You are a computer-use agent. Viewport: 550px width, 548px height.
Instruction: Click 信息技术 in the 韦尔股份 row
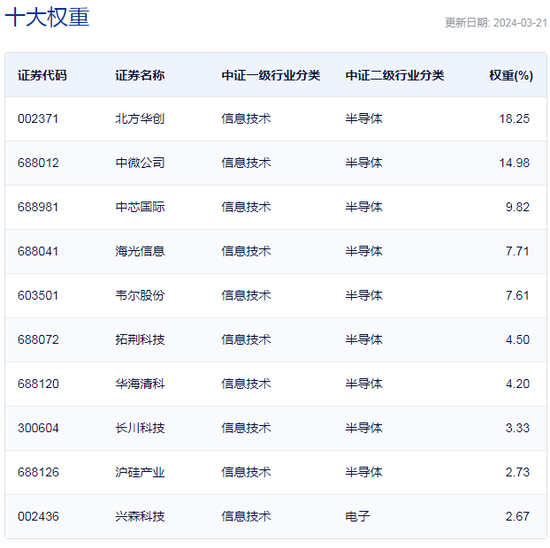pos(246,295)
